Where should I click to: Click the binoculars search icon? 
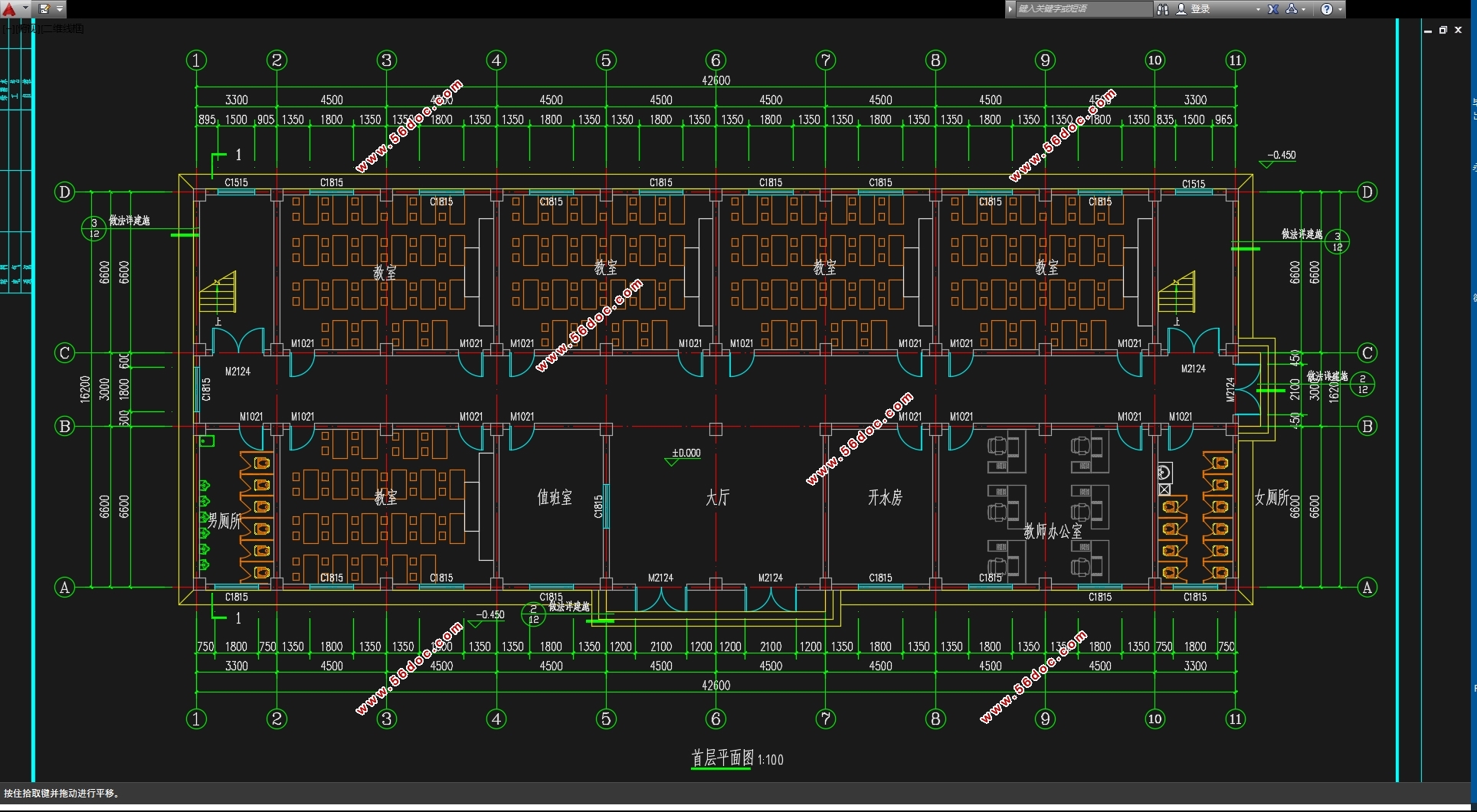(1163, 8)
